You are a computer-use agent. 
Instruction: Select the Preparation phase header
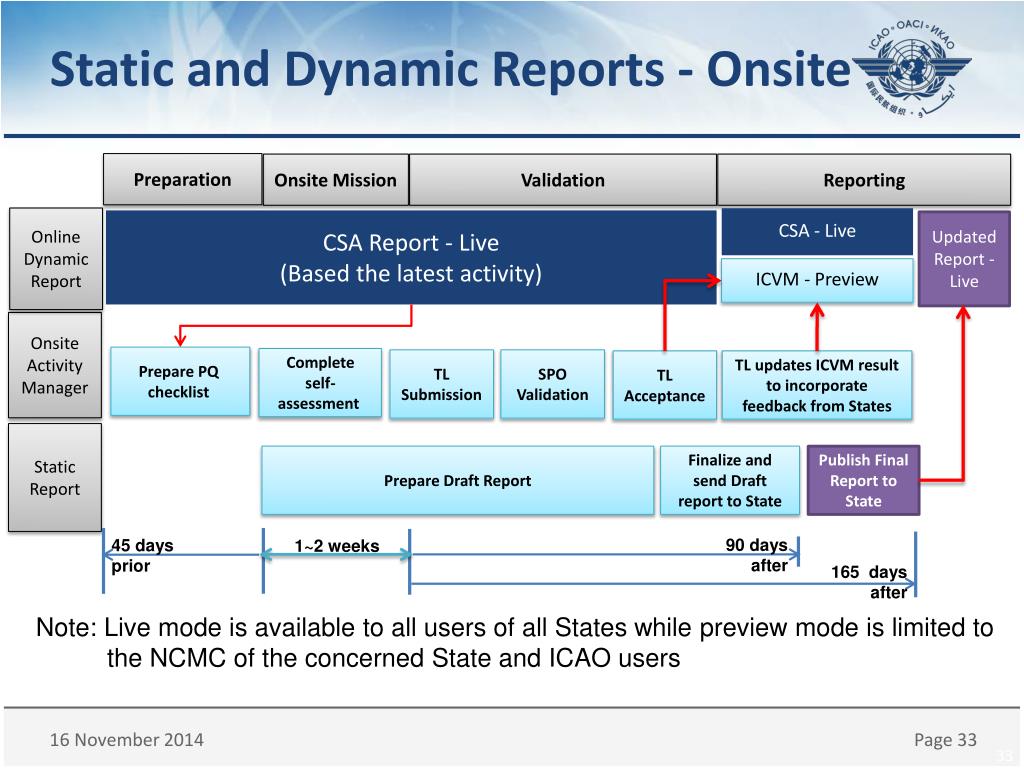pyautogui.click(x=183, y=180)
